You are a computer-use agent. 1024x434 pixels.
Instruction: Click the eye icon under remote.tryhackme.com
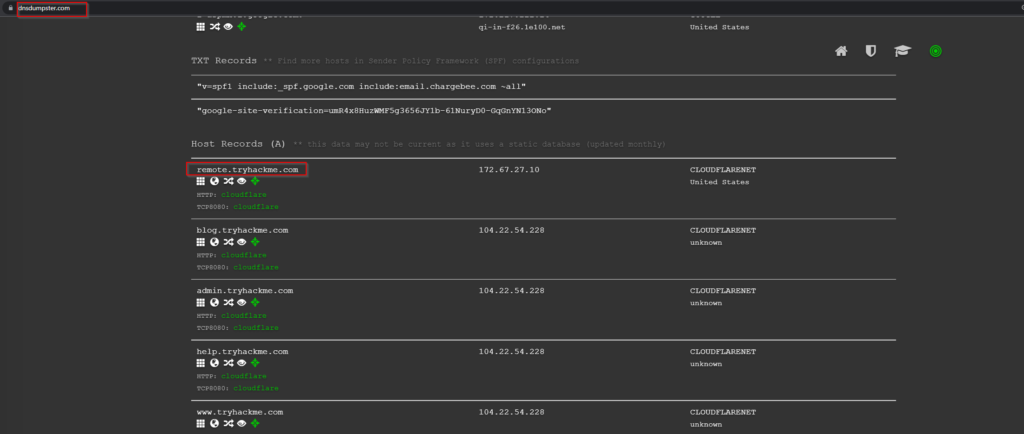tap(241, 181)
